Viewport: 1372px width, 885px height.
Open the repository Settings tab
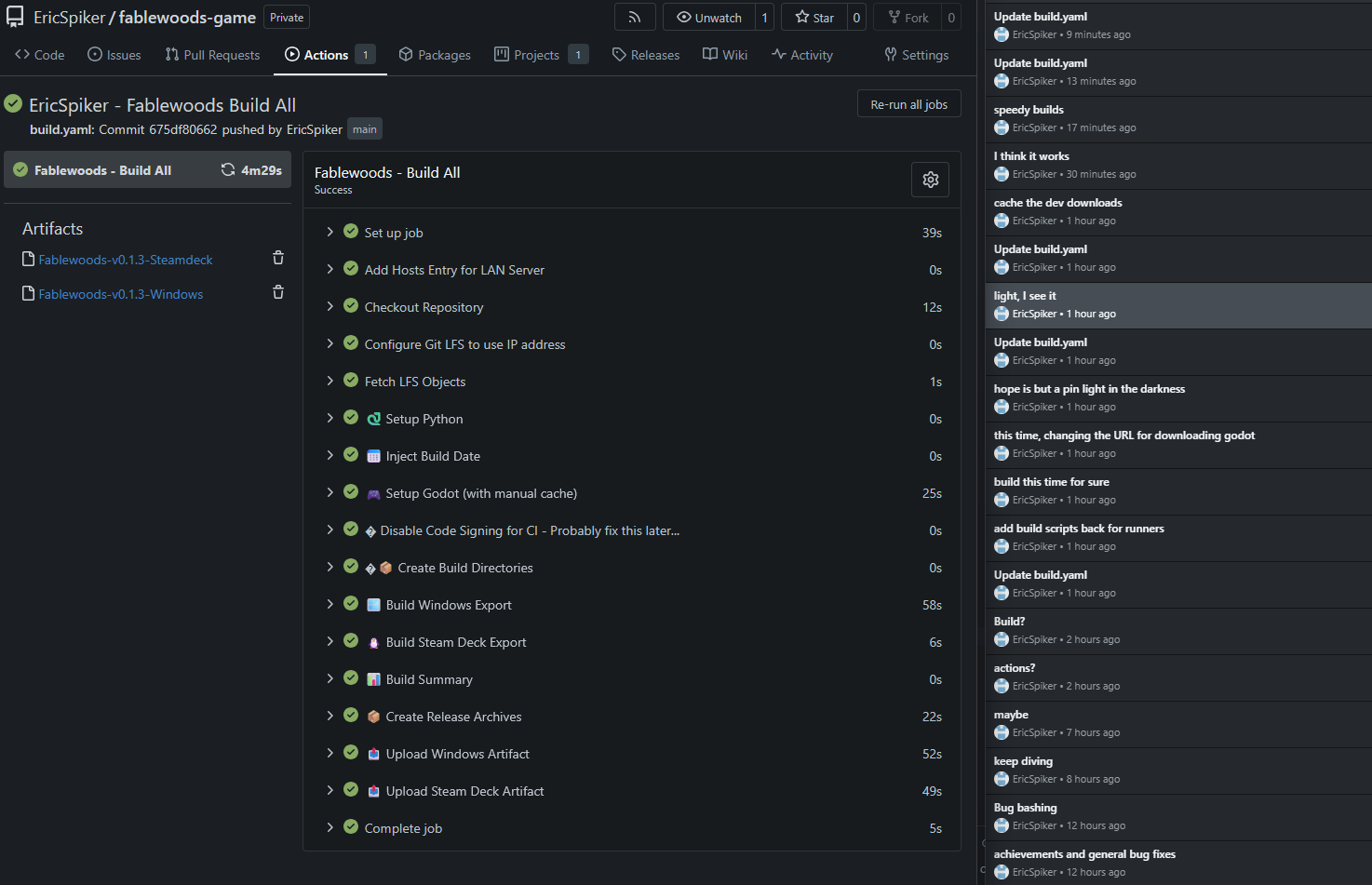click(x=917, y=55)
